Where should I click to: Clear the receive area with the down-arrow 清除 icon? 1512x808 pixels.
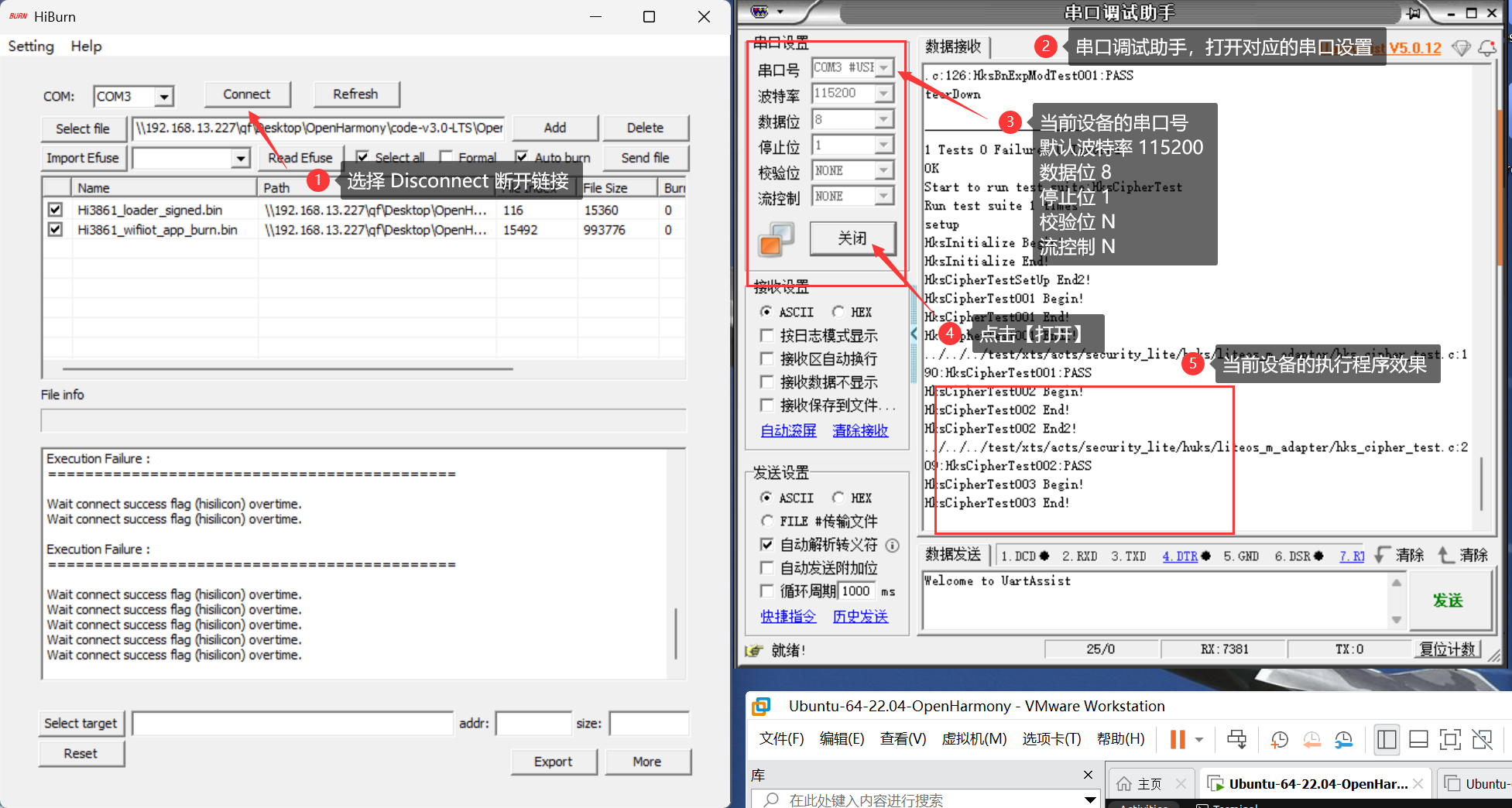[1409, 554]
